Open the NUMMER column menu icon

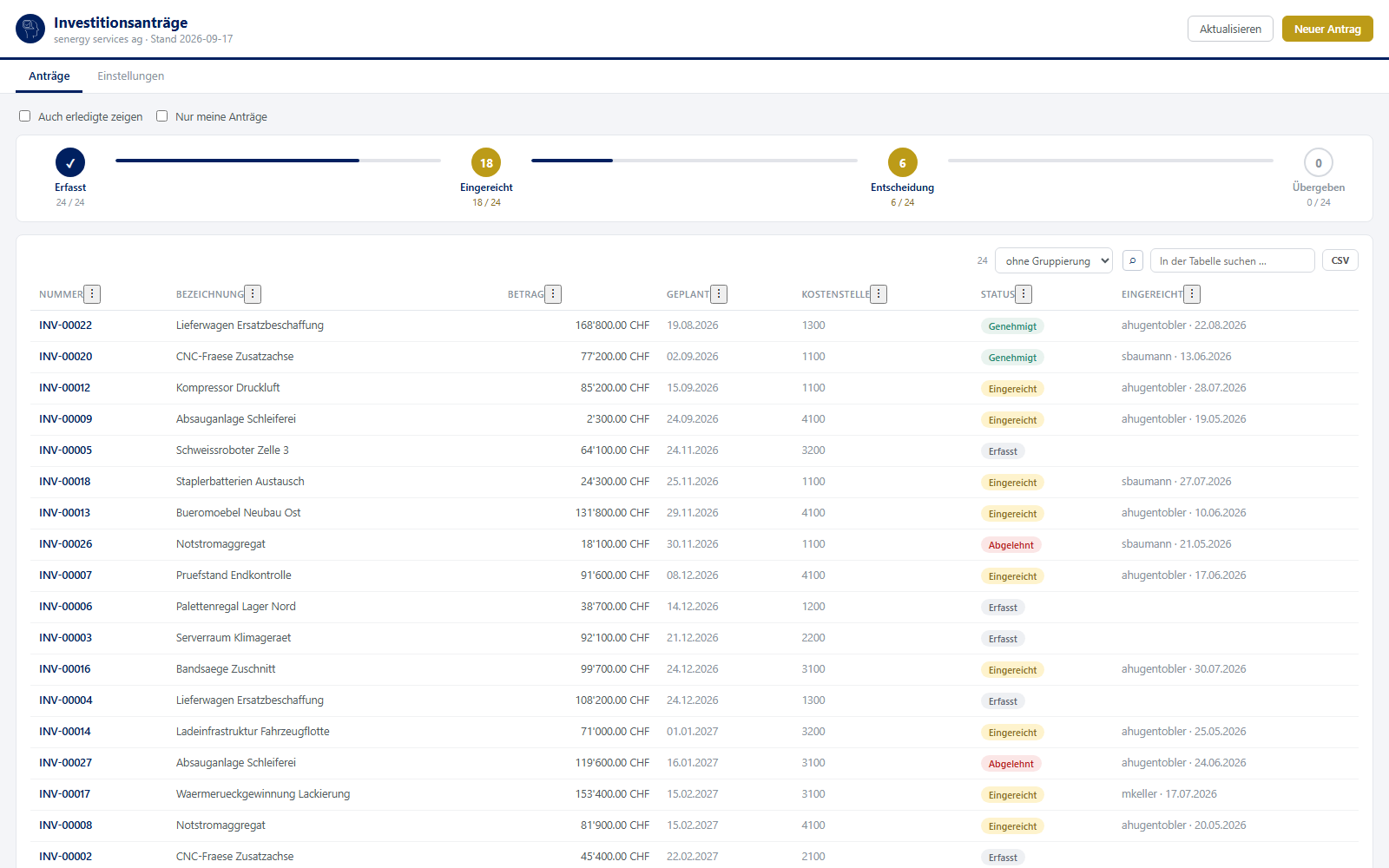(92, 294)
